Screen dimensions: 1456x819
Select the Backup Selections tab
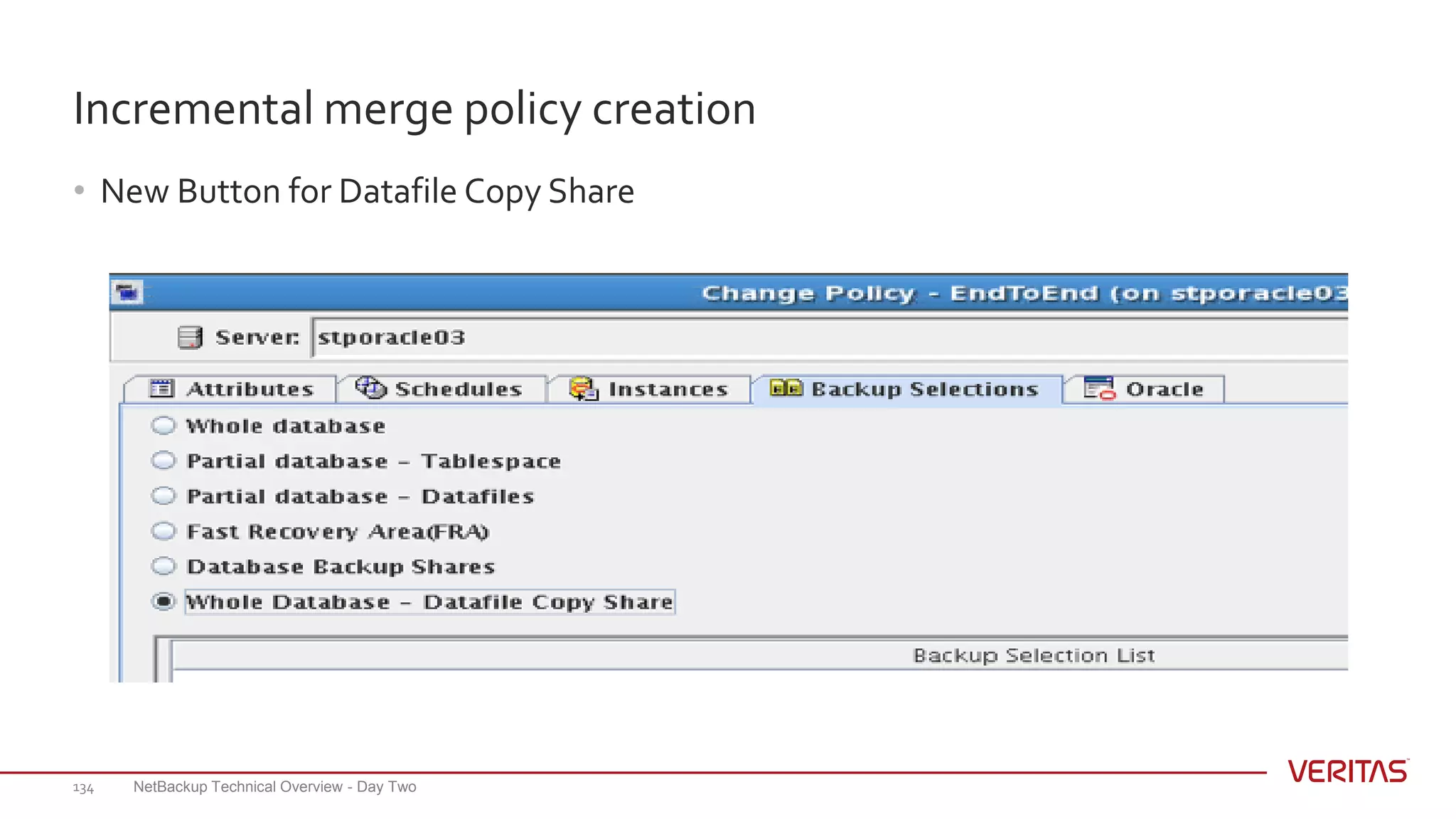907,389
